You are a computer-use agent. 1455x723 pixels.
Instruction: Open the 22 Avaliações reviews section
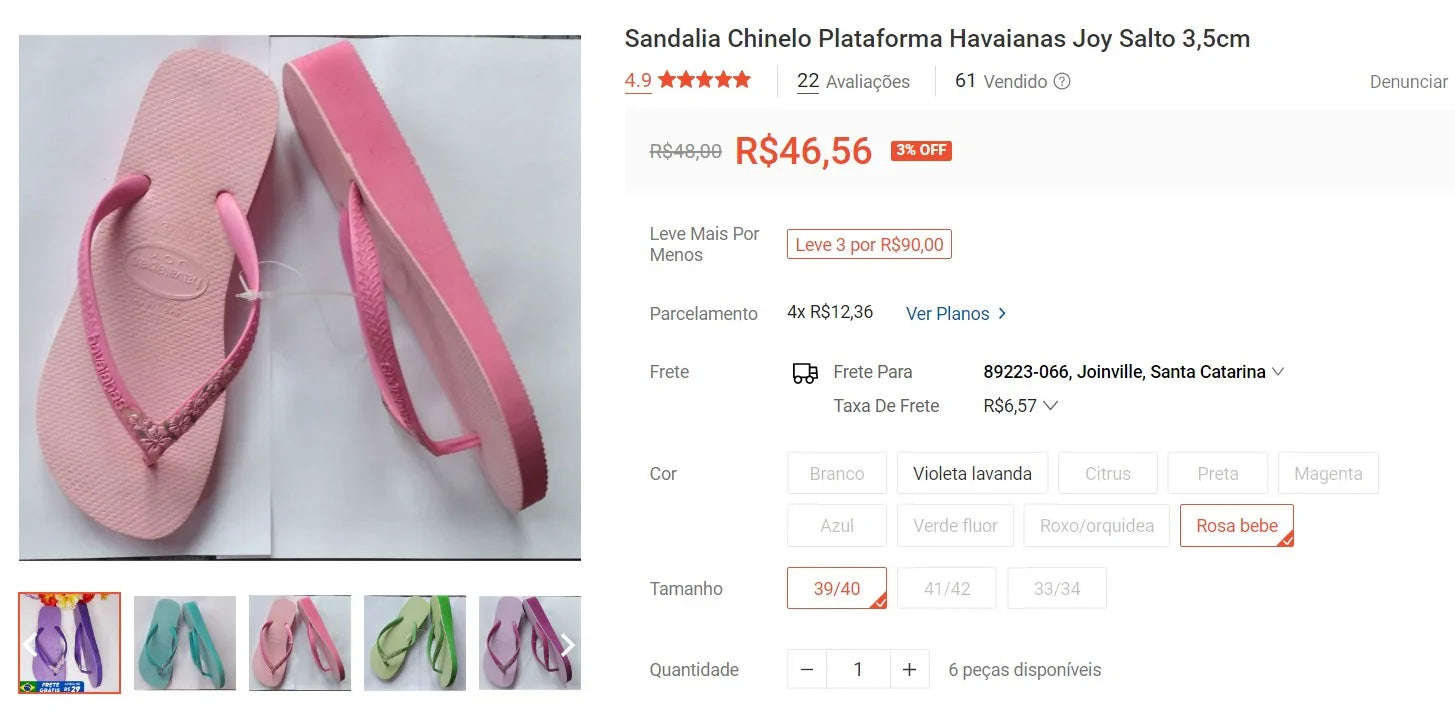pos(853,81)
